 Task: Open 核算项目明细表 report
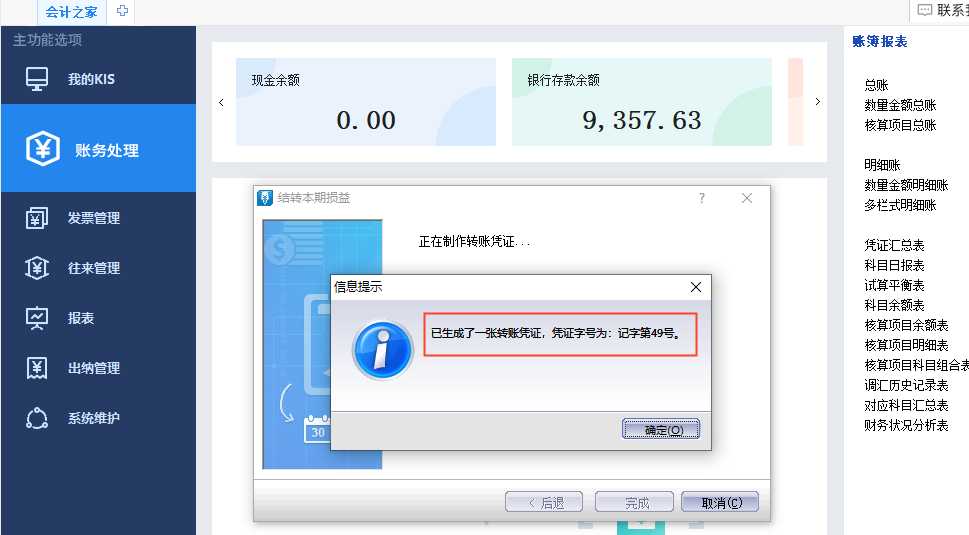tap(906, 345)
